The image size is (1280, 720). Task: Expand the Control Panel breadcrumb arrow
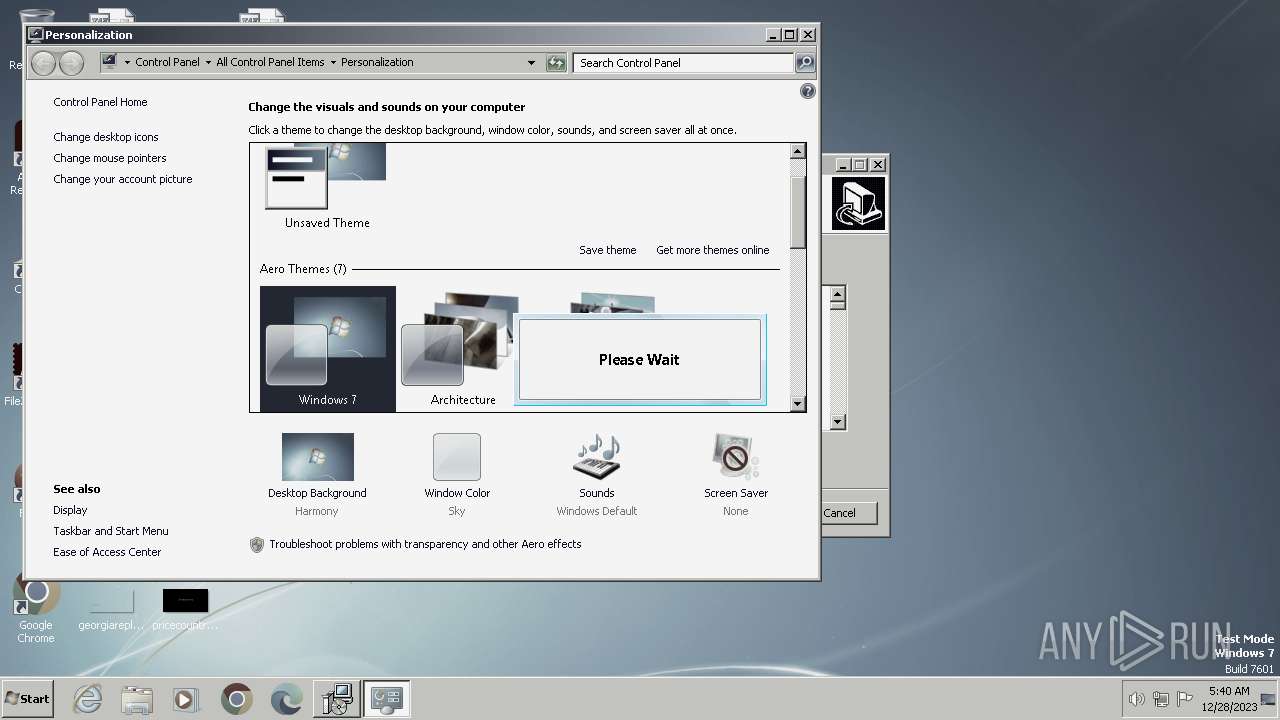[208, 62]
